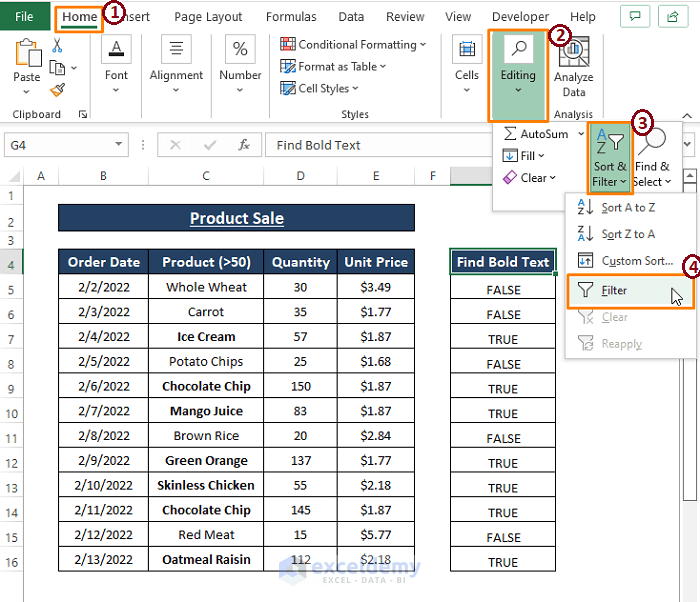Screen dimensions: 700x602
Task: Expand the formula bar chevron
Action: pyautogui.click(x=688, y=144)
